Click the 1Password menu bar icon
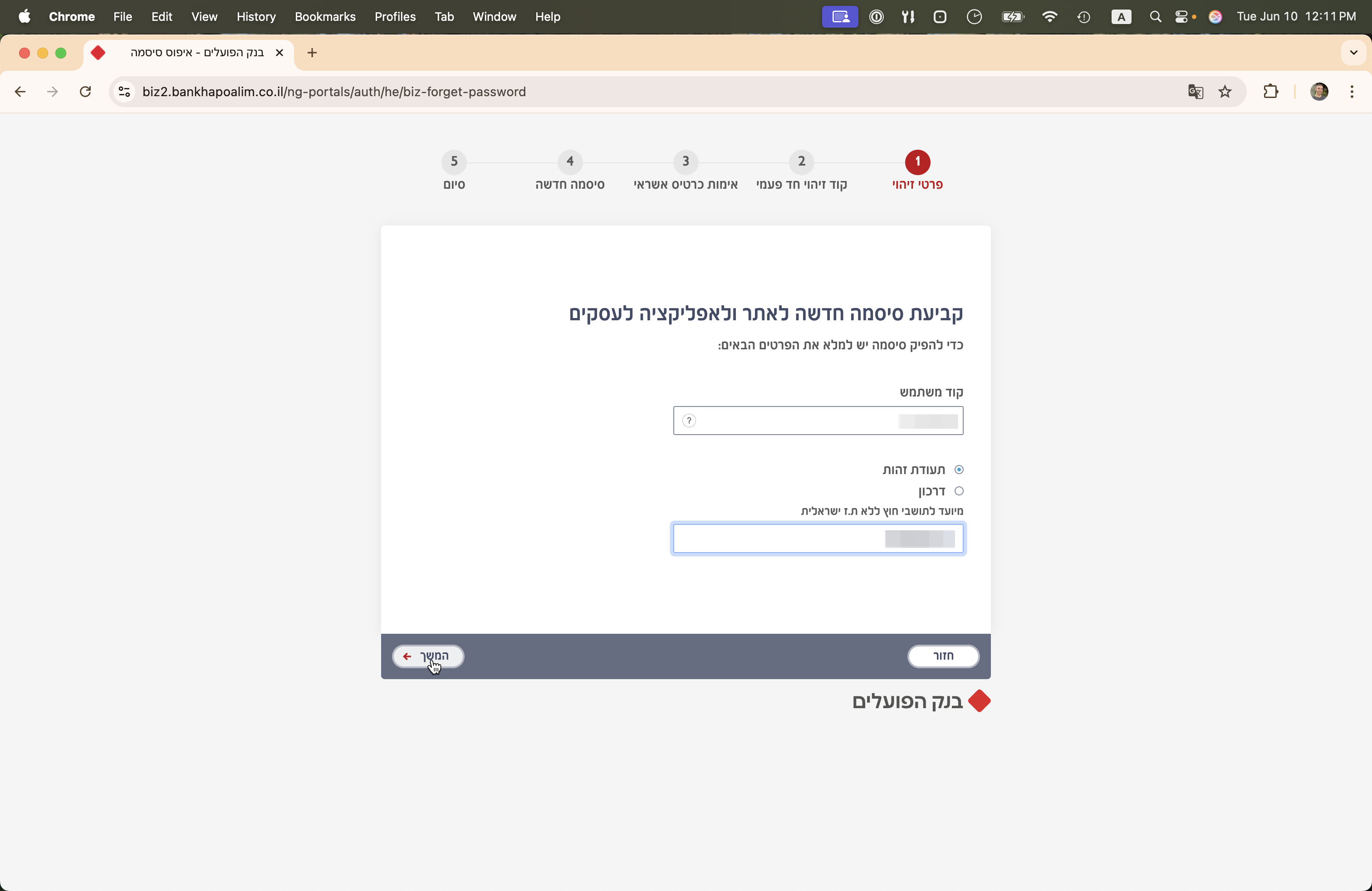 (x=876, y=17)
